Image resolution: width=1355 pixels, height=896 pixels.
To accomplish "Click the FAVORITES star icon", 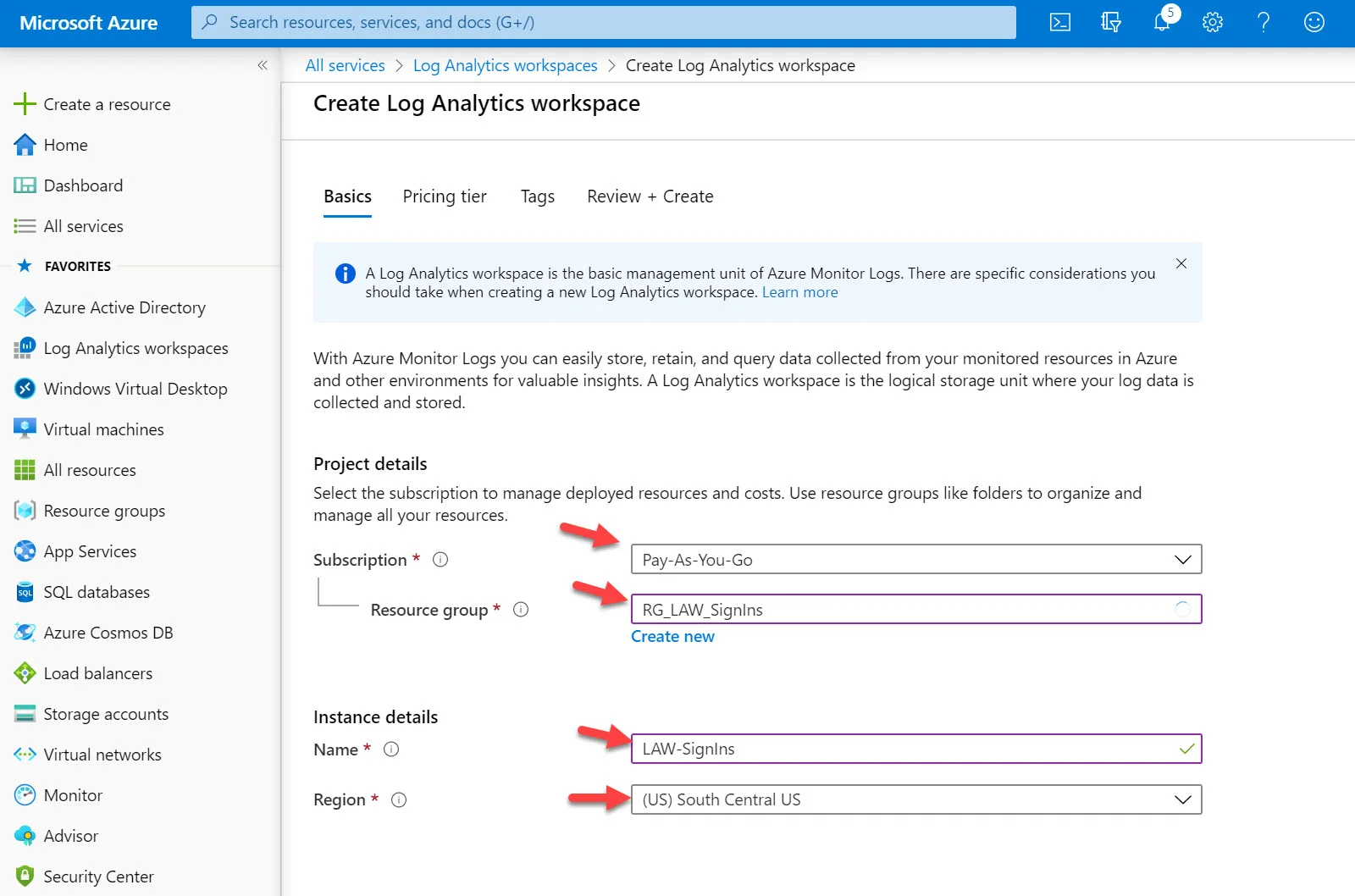I will tap(25, 266).
